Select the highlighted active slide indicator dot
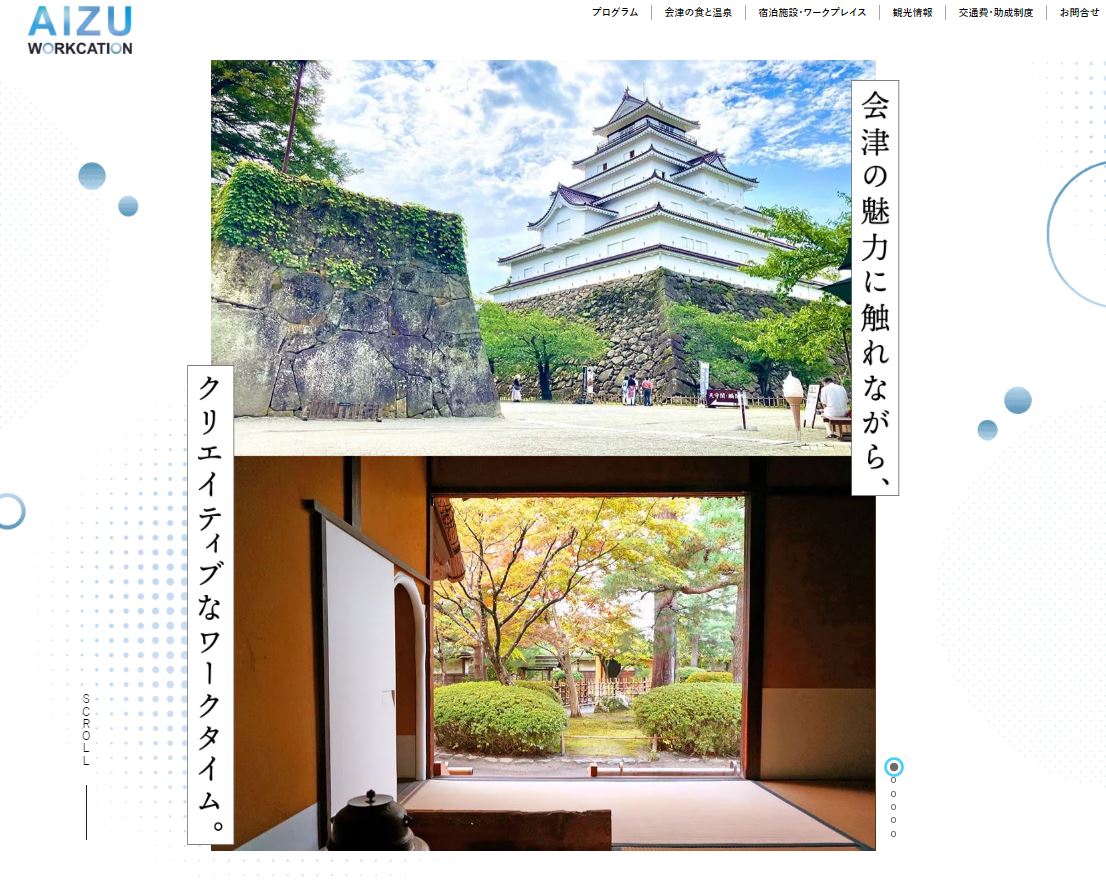Image resolution: width=1106 pixels, height=887 pixels. pos(894,766)
